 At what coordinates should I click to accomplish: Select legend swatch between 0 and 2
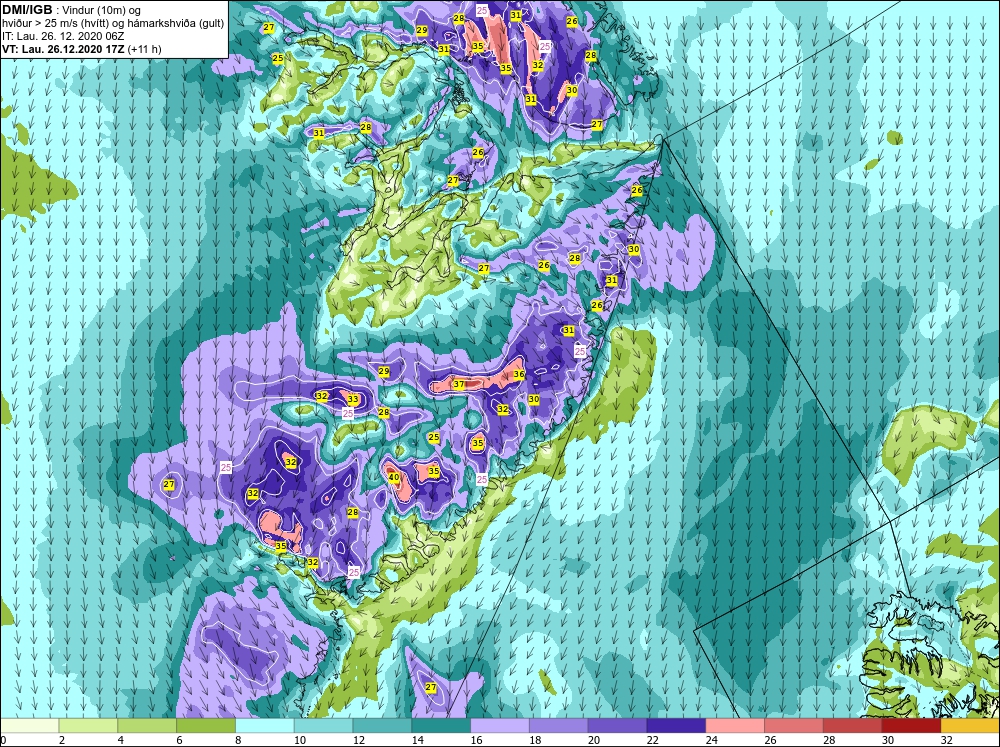(x=29, y=726)
